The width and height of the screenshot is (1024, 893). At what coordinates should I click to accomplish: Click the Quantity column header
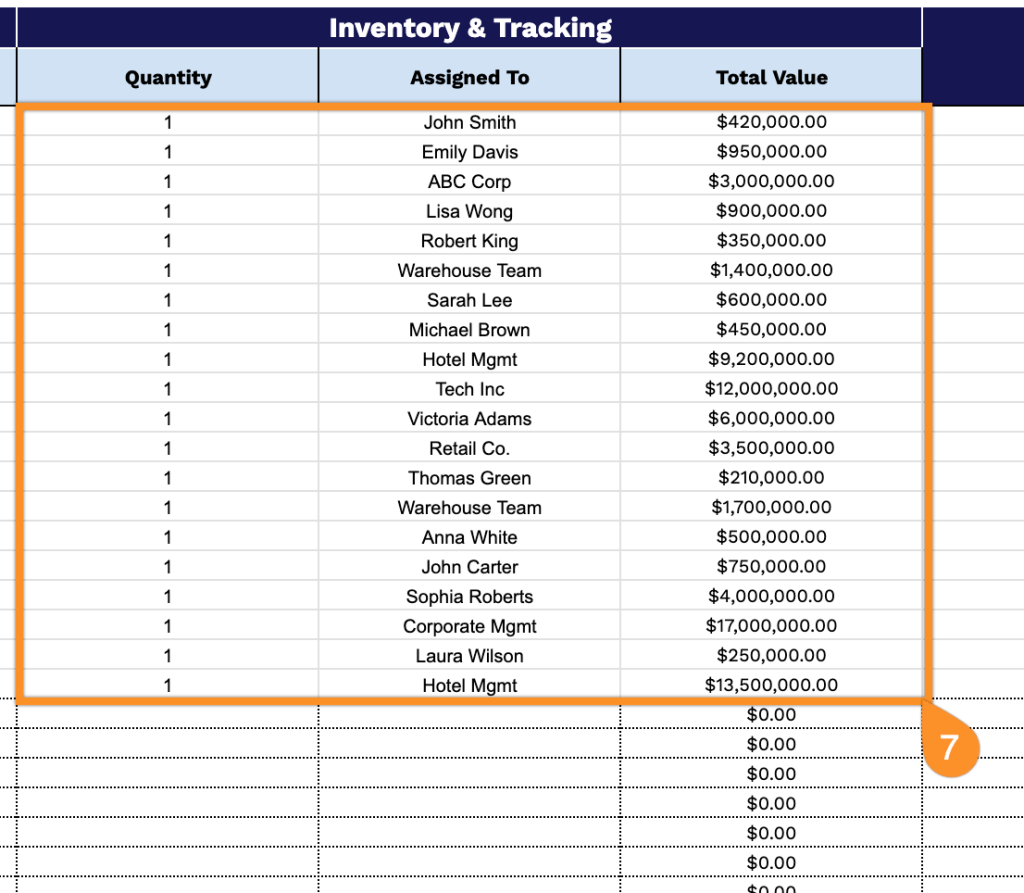pyautogui.click(x=168, y=77)
